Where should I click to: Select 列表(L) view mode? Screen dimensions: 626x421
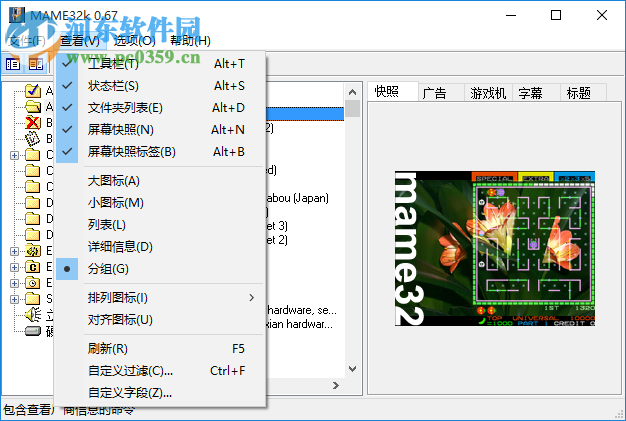point(160,225)
